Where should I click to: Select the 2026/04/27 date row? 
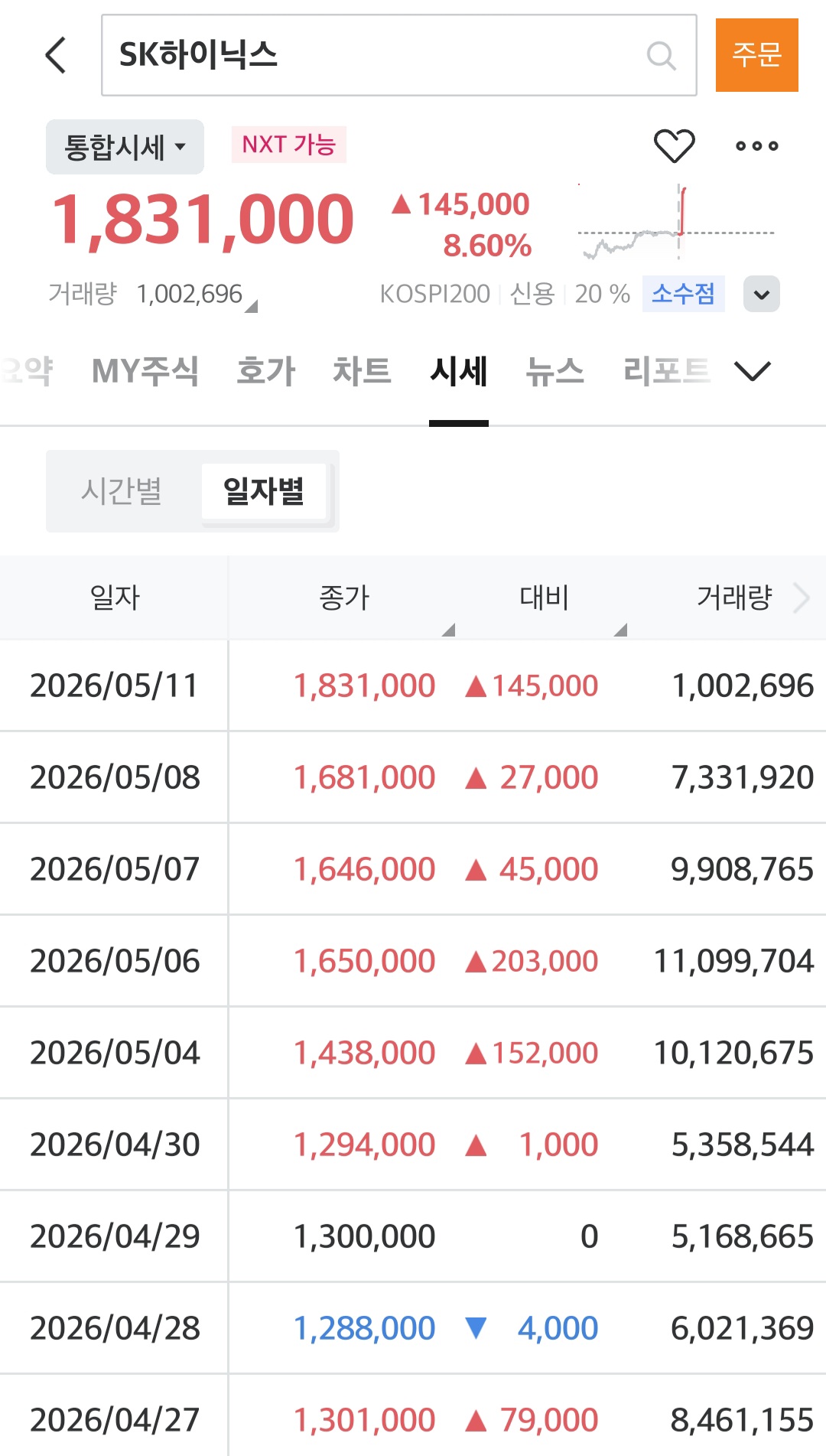click(x=413, y=1415)
